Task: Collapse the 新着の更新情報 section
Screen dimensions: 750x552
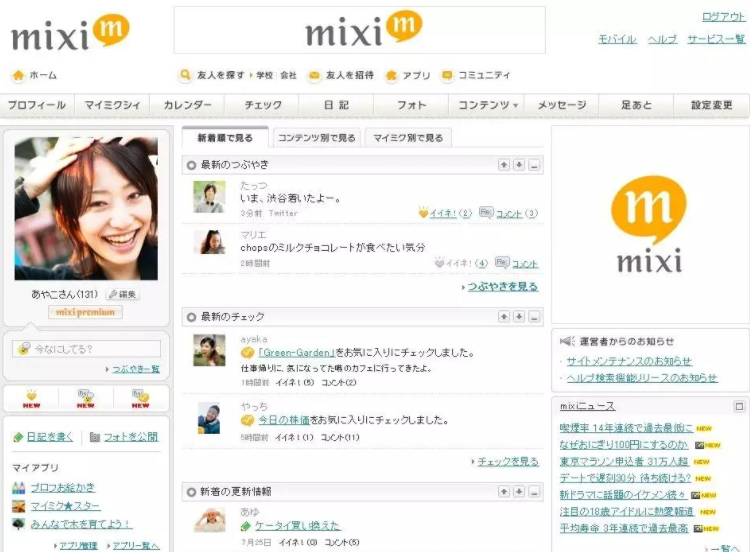Action: [534, 492]
